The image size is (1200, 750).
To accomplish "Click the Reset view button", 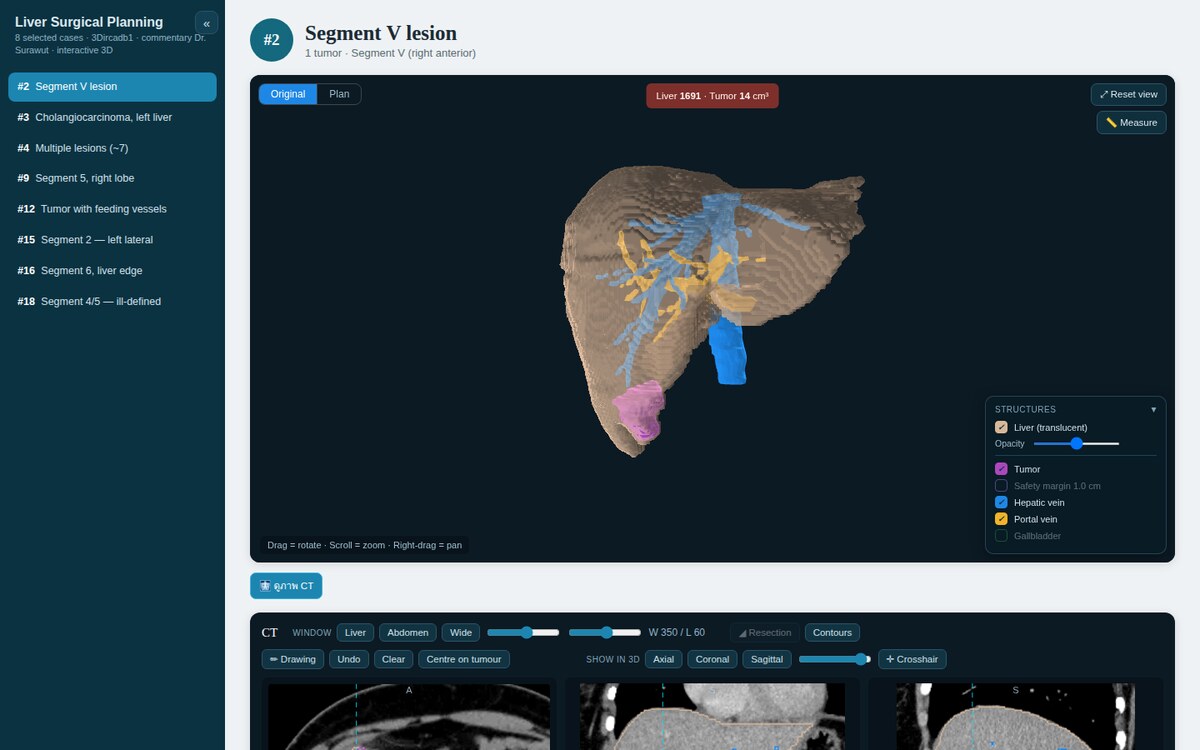I will tap(1128, 94).
